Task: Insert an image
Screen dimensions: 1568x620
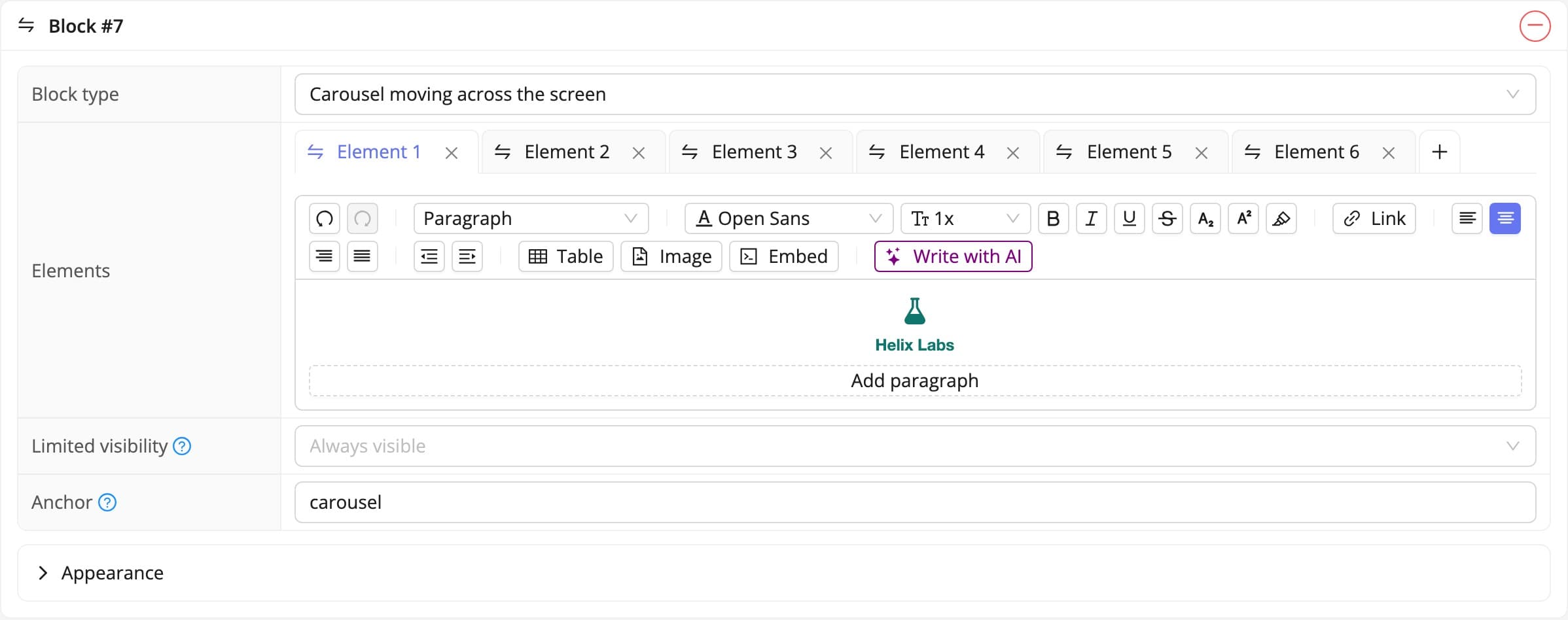Action: pos(671,256)
